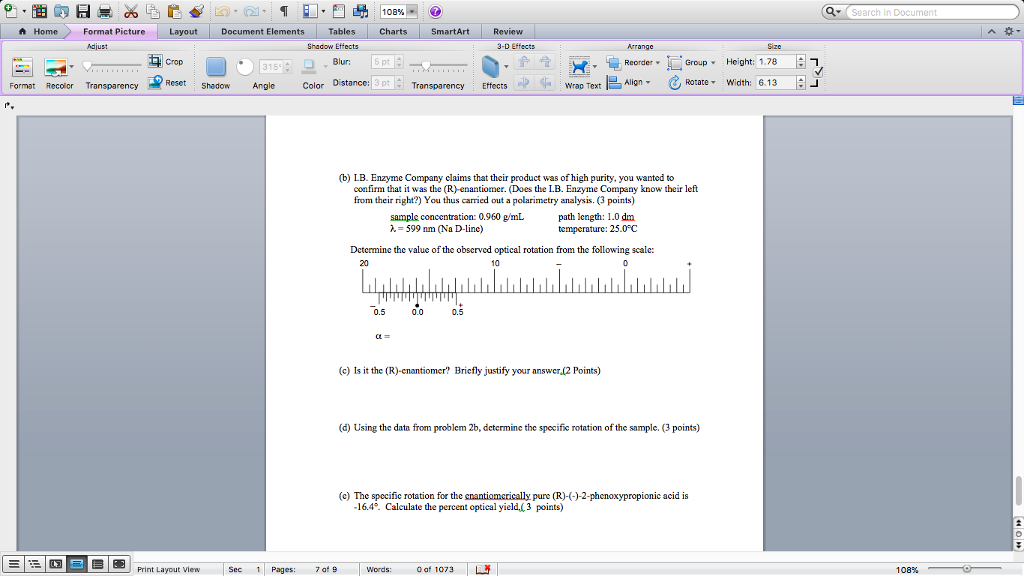Expand the Wrap Text dropdown
1024x576 pixels.
[581, 68]
